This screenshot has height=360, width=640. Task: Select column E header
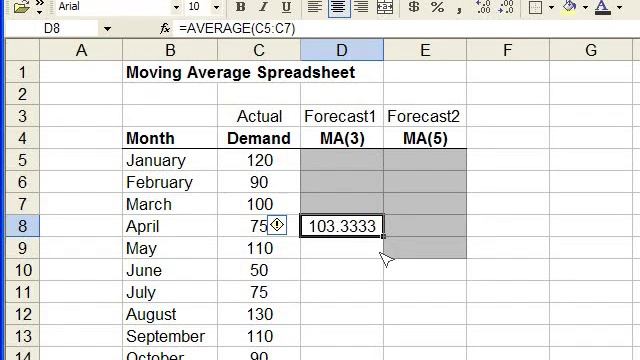pyautogui.click(x=425, y=50)
